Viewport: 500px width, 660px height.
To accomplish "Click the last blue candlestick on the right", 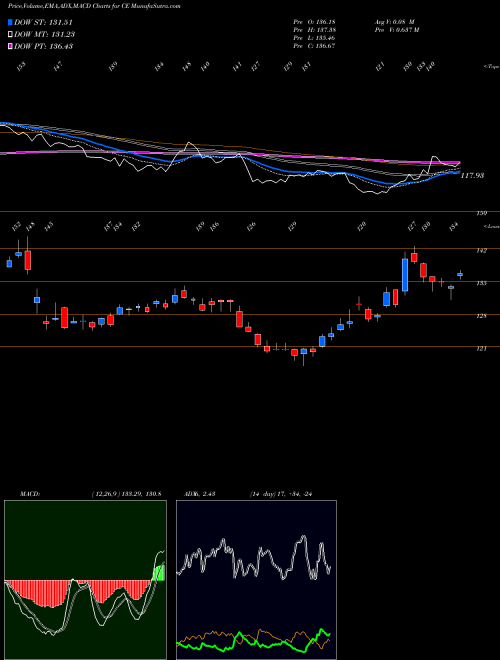I will 460,274.
